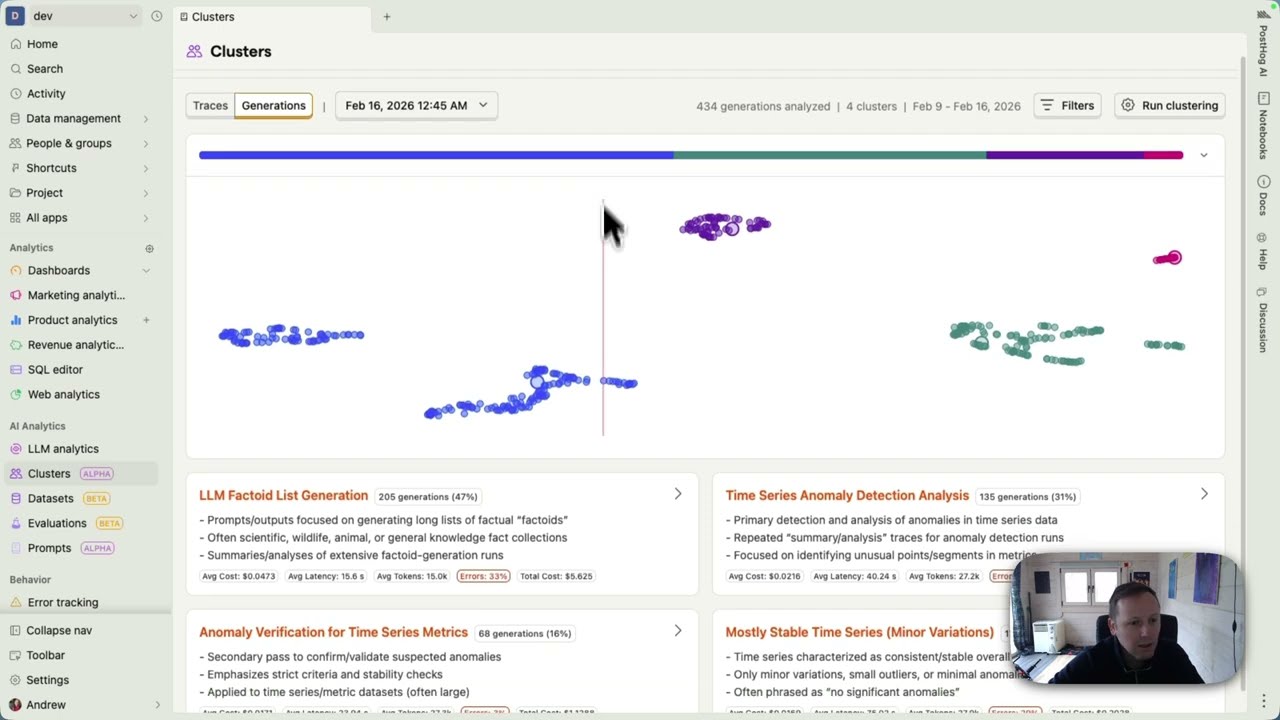The width and height of the screenshot is (1280, 720).
Task: Open the Filters button
Action: pos(1067,105)
